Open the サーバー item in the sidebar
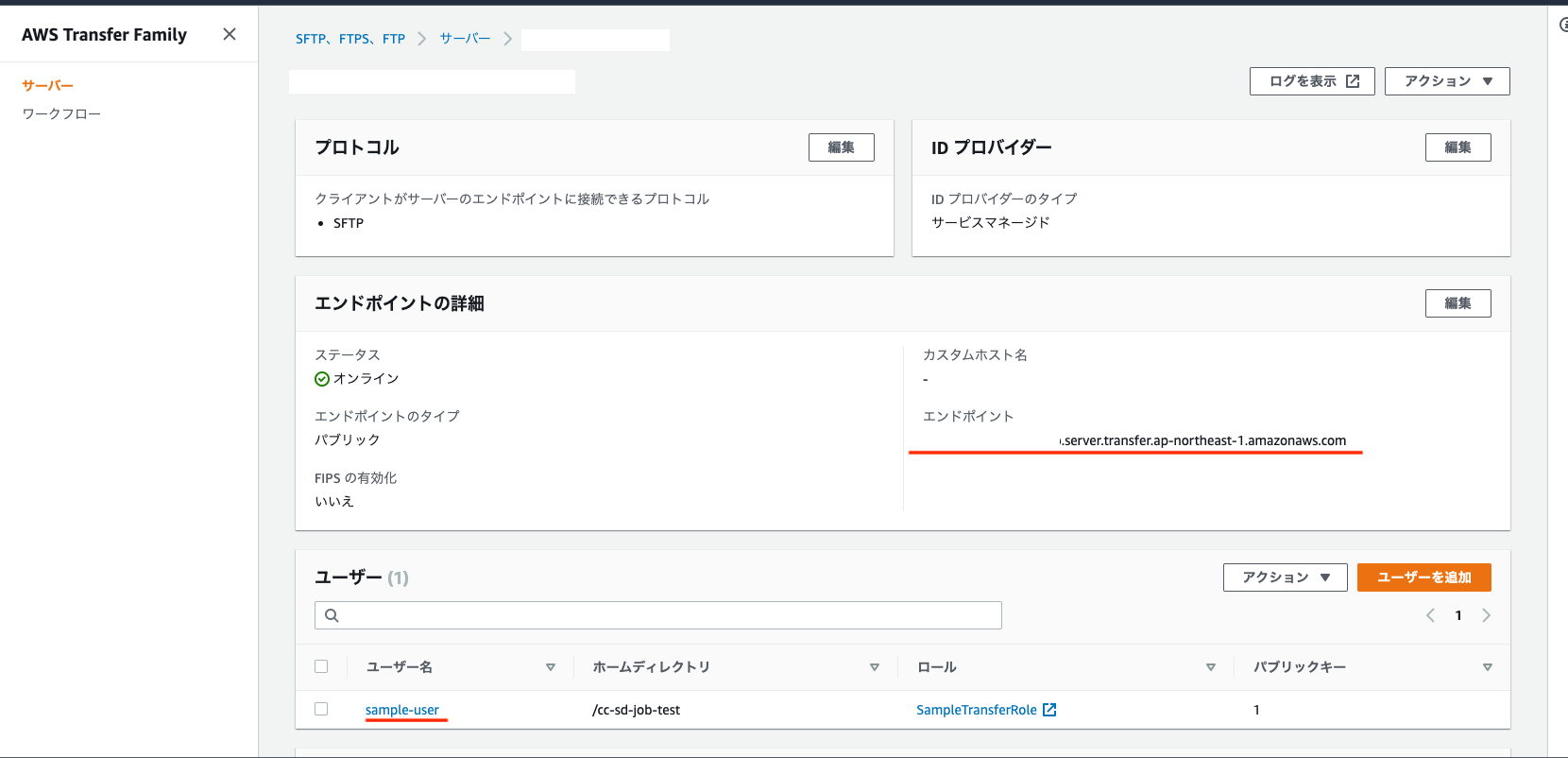 coord(47,85)
